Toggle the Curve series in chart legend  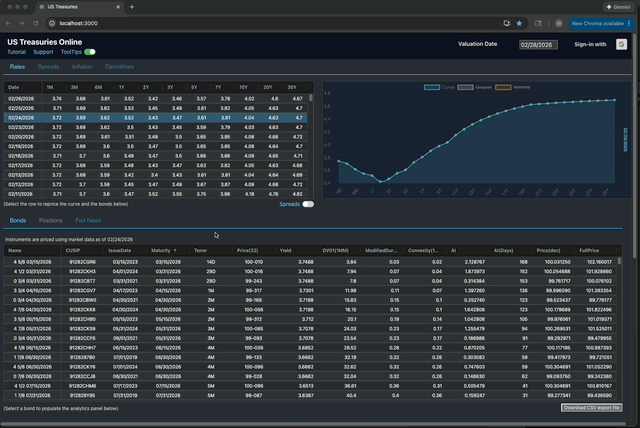[x=438, y=87]
